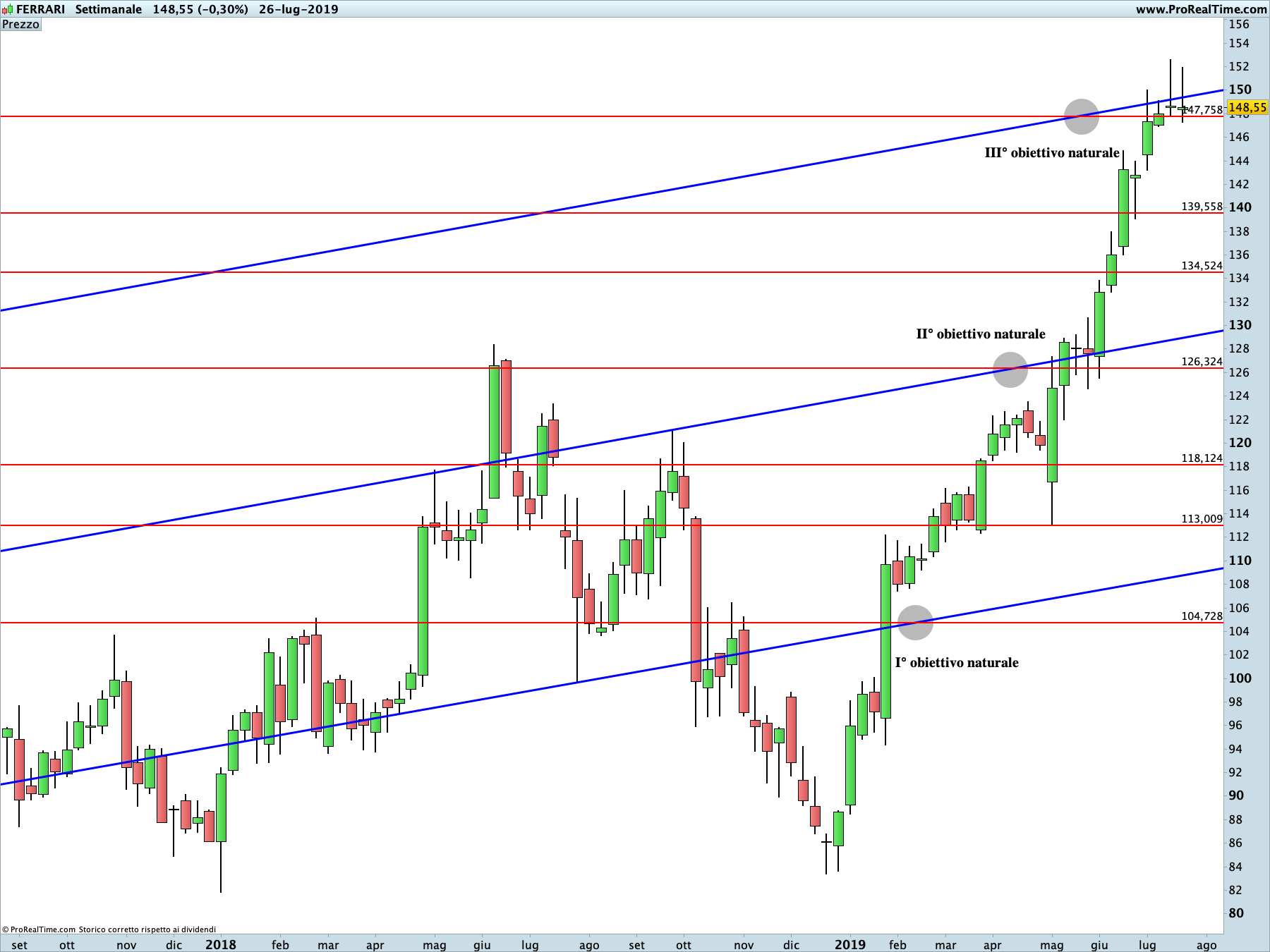Click the 139,558 level label

tap(1202, 207)
